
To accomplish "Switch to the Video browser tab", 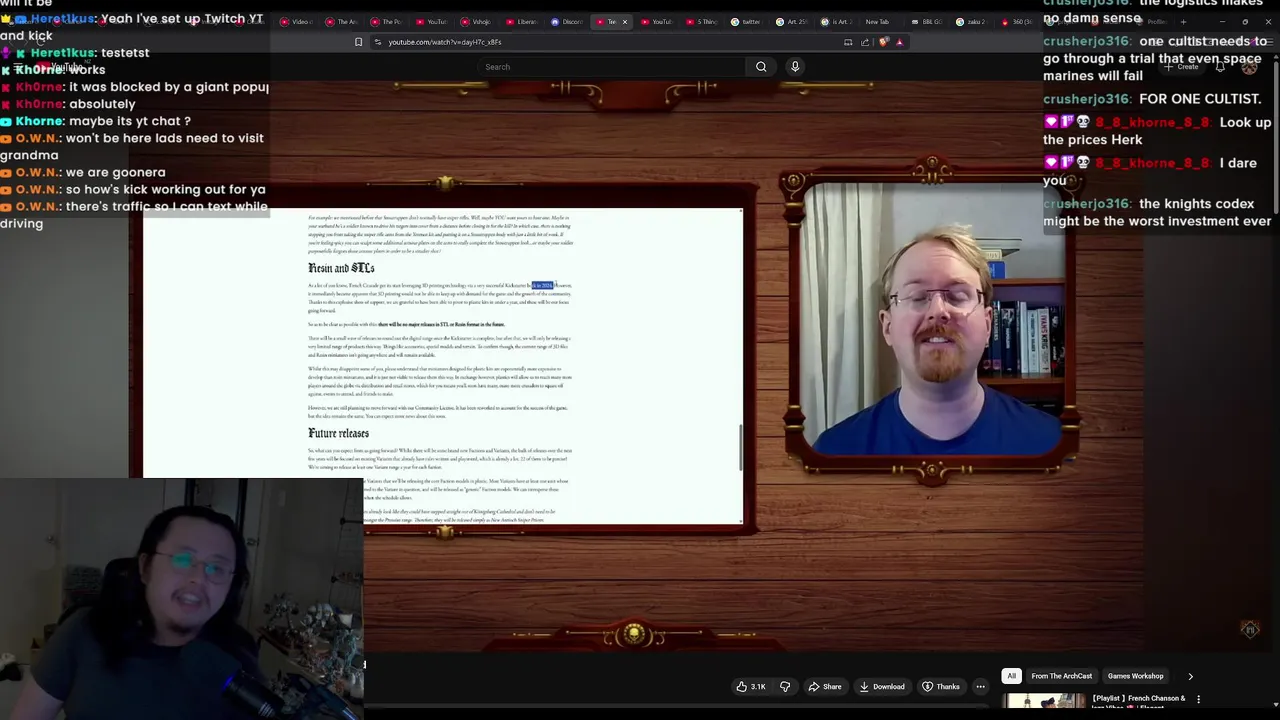I will tap(296, 22).
